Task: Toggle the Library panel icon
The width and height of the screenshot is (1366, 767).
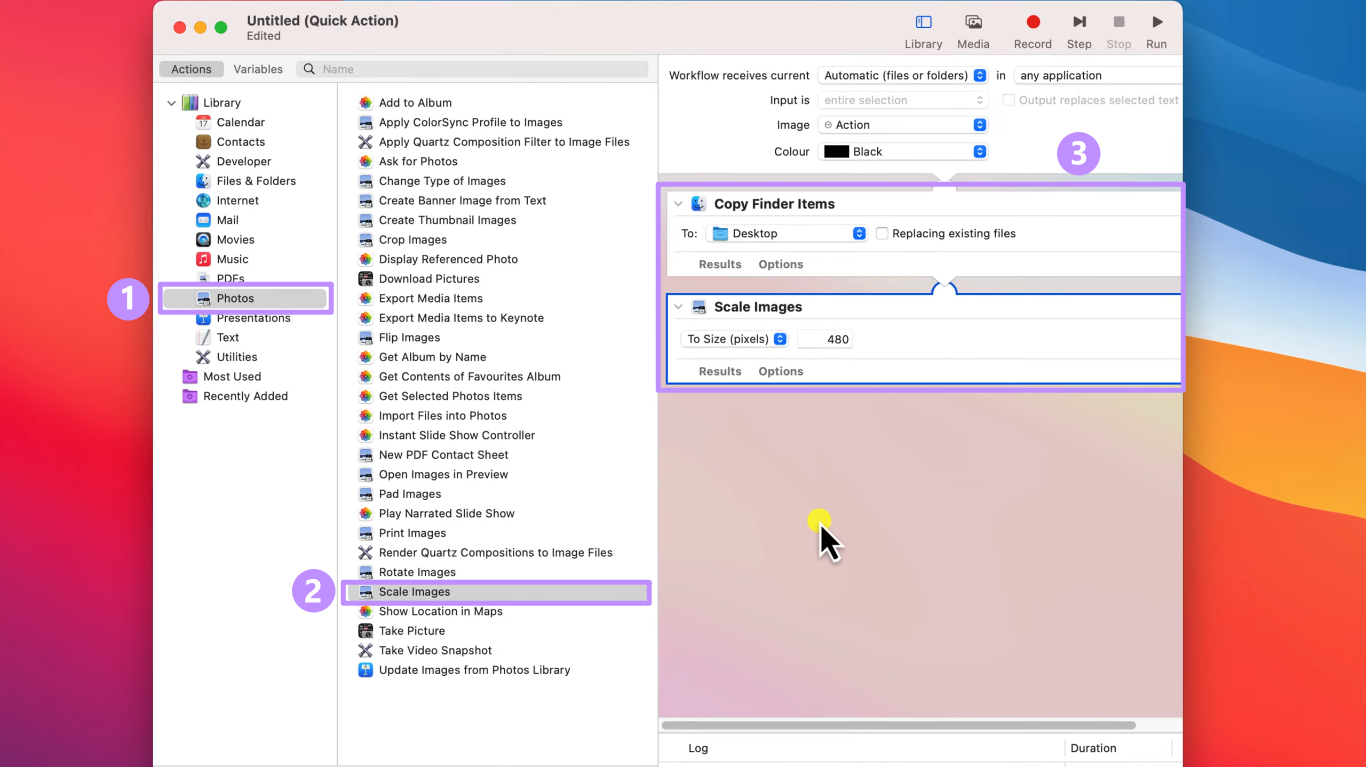Action: click(x=923, y=22)
